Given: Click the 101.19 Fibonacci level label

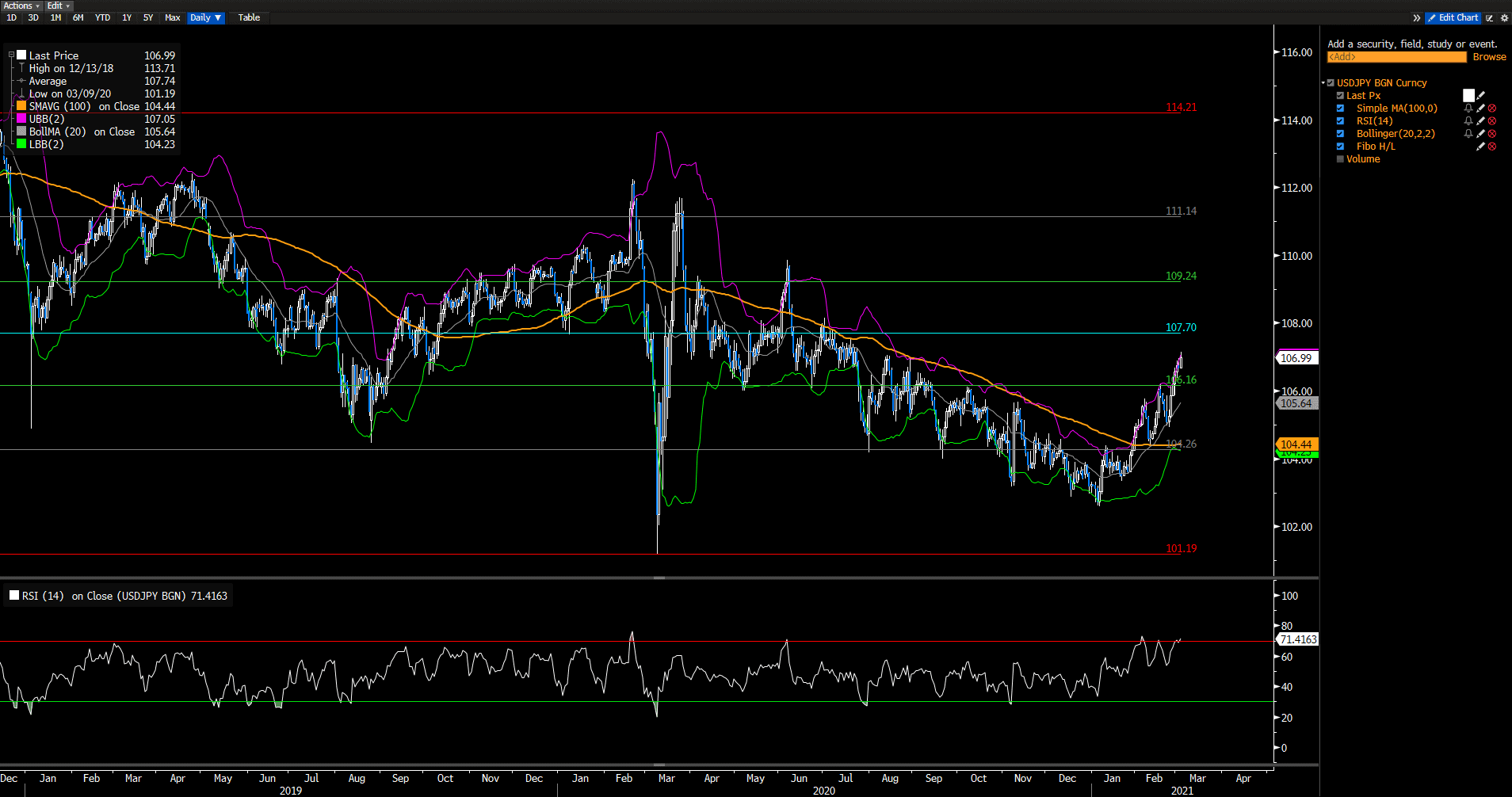Looking at the screenshot, I should pos(1181,548).
